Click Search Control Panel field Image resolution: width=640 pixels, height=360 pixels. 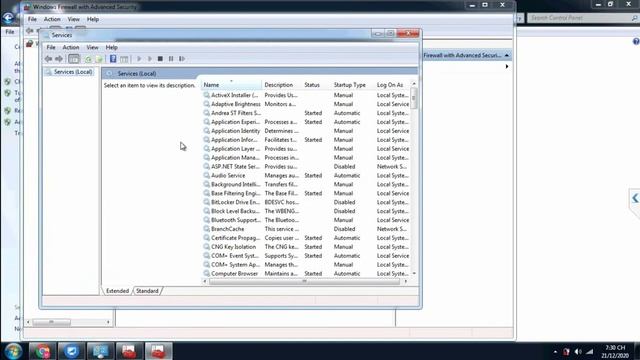click(582, 18)
